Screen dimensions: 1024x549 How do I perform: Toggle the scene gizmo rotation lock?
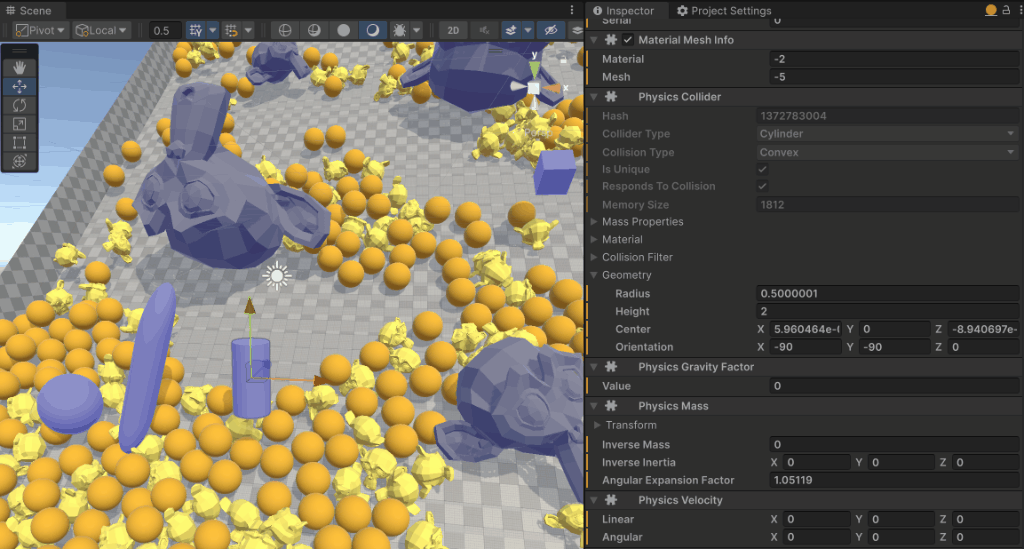(563, 59)
